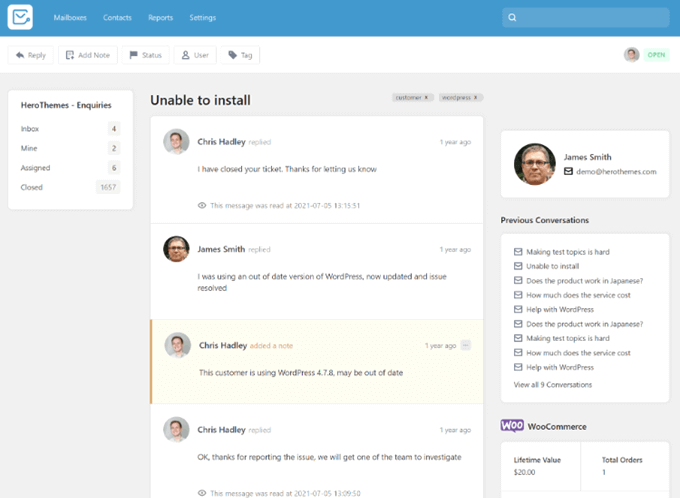Open the Status dropdown
Screen dimensions: 680x498
tap(145, 55)
